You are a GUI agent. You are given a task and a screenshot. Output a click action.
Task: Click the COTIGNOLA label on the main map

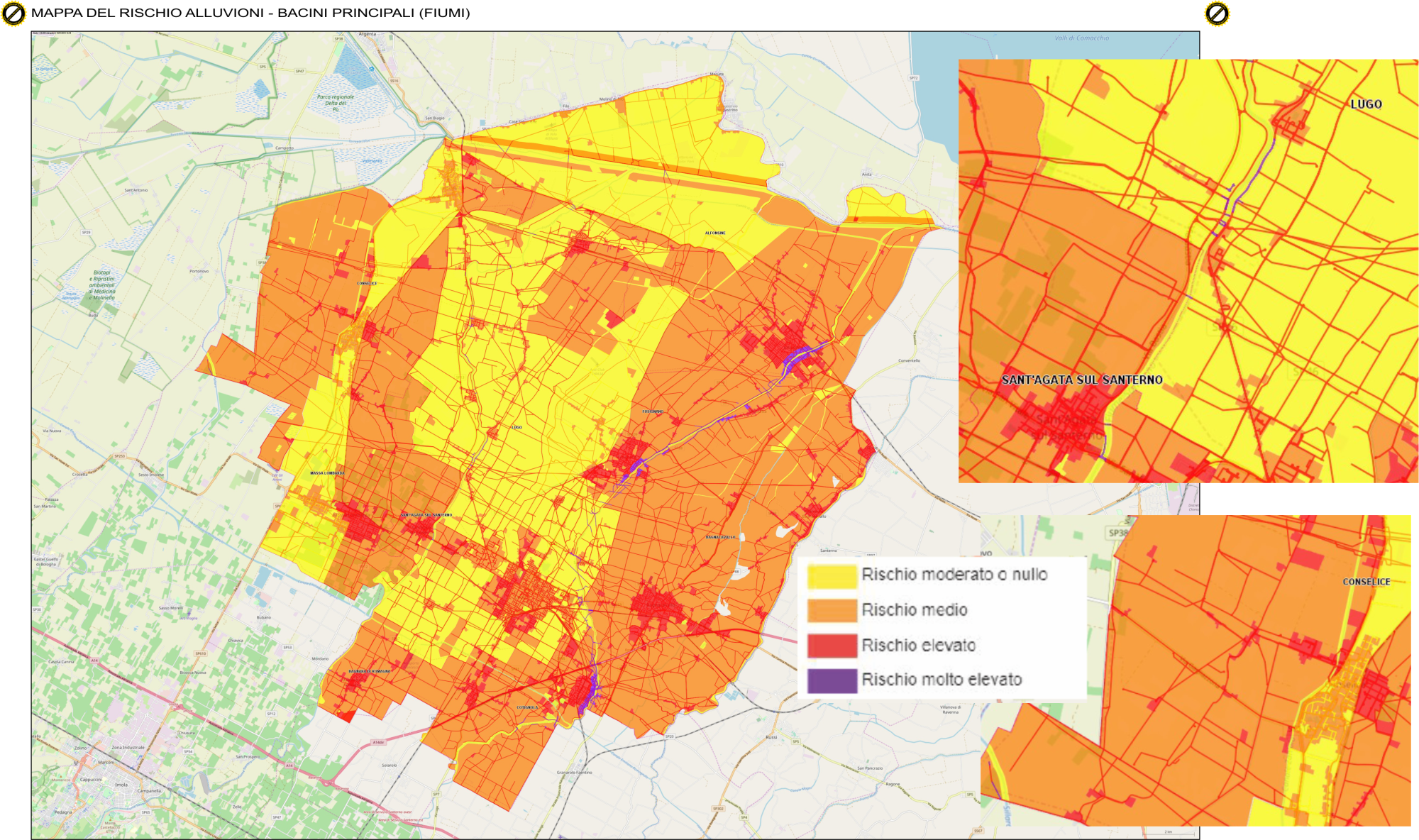(x=527, y=707)
